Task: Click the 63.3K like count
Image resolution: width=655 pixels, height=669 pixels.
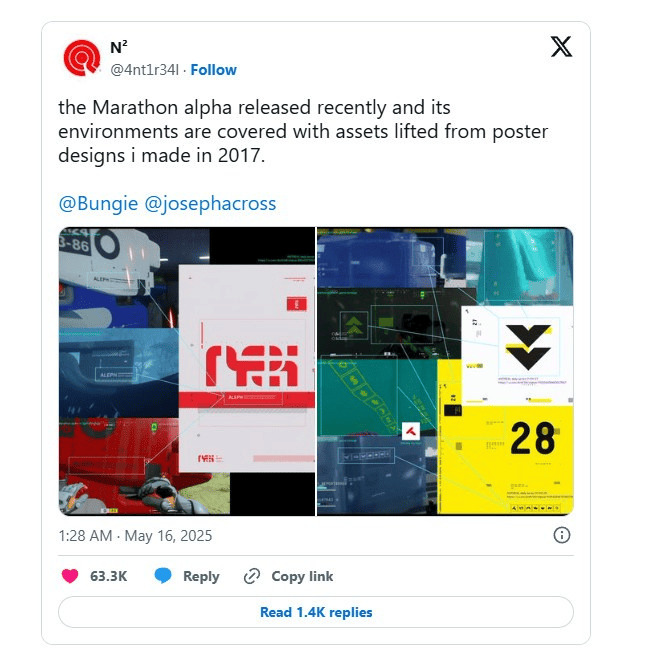Action: [x=108, y=576]
